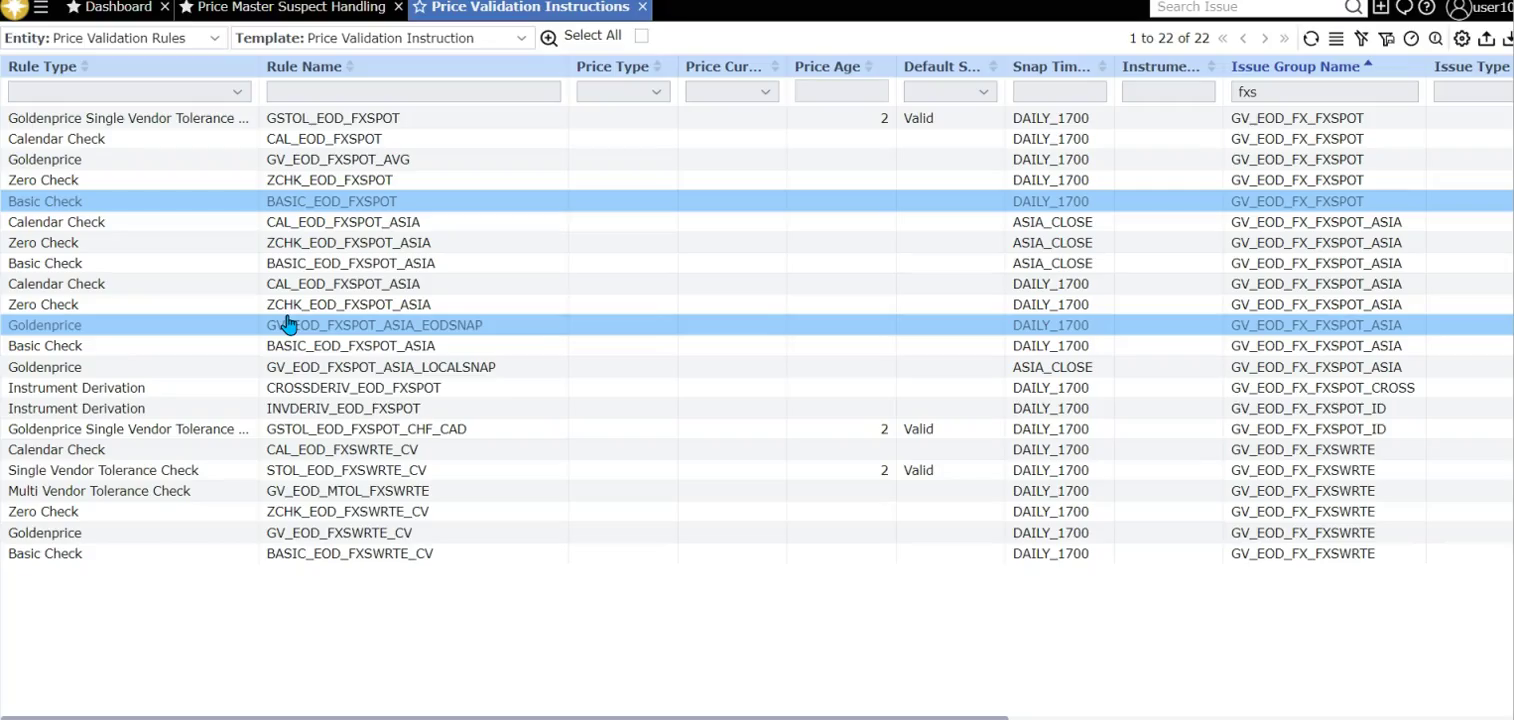The image size is (1514, 720).
Task: Click the Snap Time filter field
Action: click(1059, 91)
